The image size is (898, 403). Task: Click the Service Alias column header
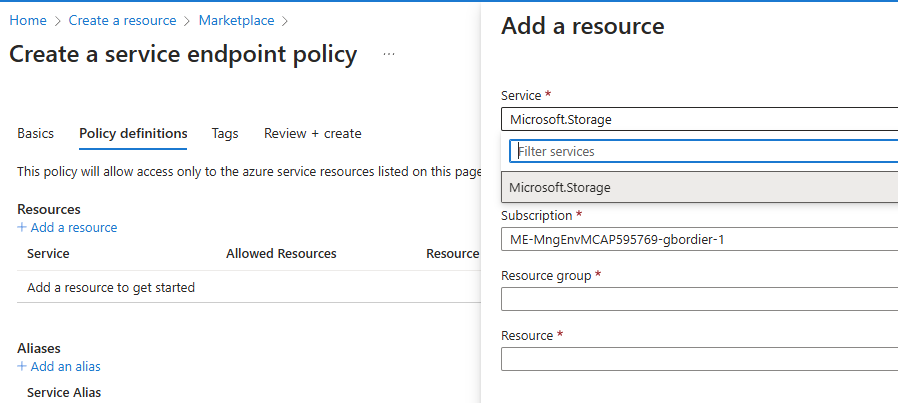point(64,393)
